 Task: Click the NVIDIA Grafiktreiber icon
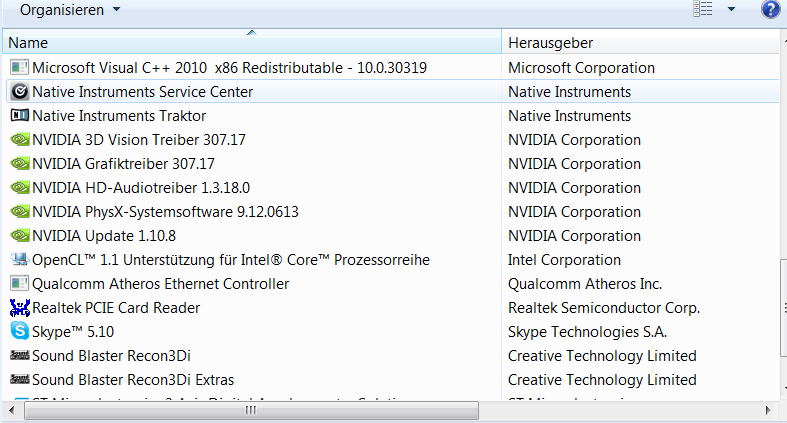pos(20,164)
